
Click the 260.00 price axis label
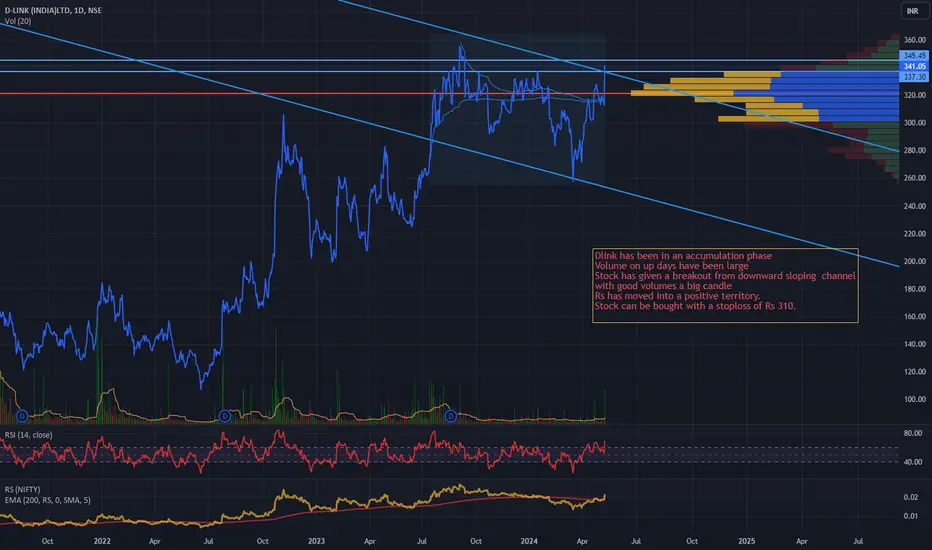click(x=915, y=178)
